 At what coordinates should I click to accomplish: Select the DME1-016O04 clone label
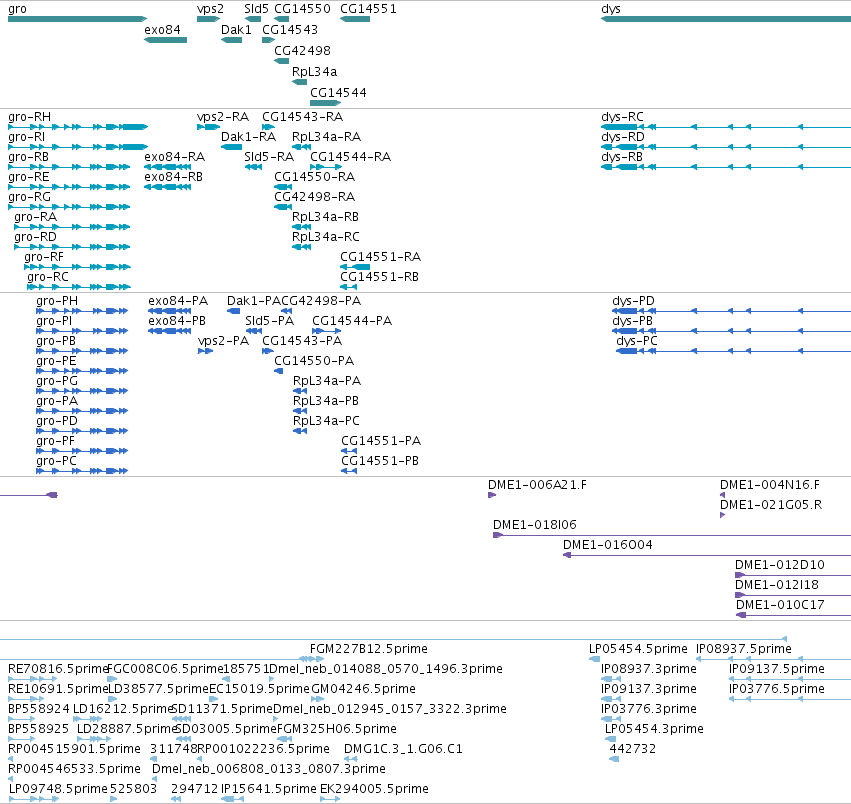pyautogui.click(x=608, y=546)
